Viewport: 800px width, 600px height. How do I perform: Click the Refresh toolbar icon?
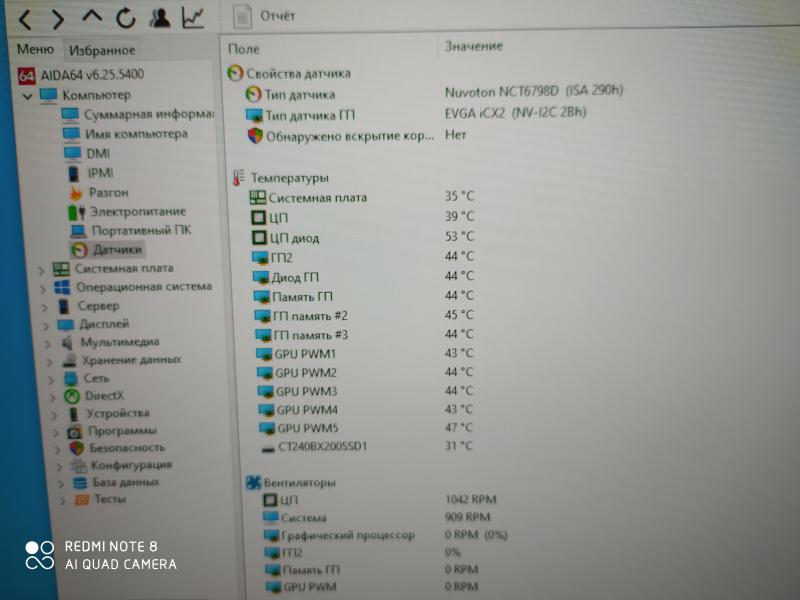click(126, 18)
